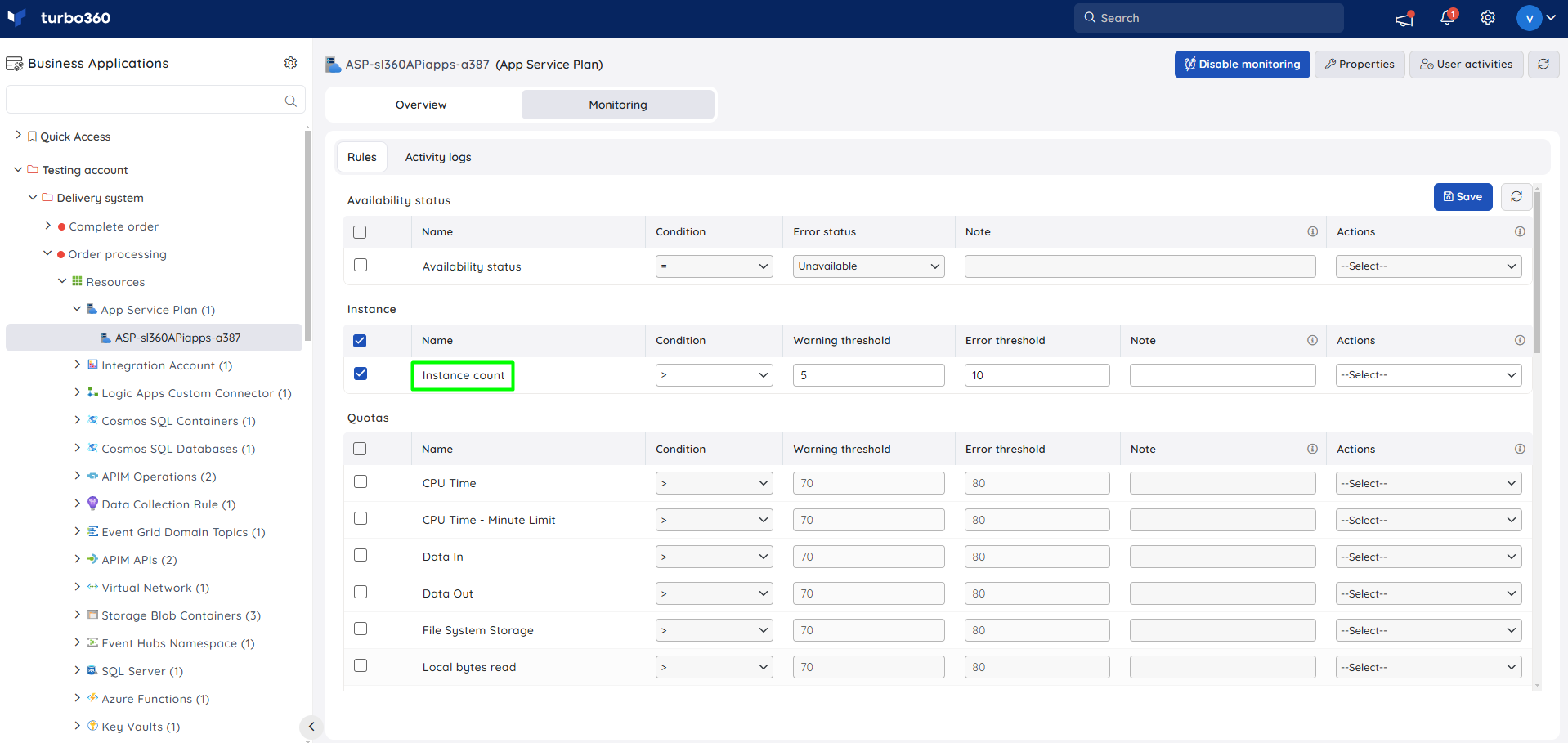This screenshot has width=1568, height=743.
Task: Open the user profile avatar menu
Action: point(1529,18)
